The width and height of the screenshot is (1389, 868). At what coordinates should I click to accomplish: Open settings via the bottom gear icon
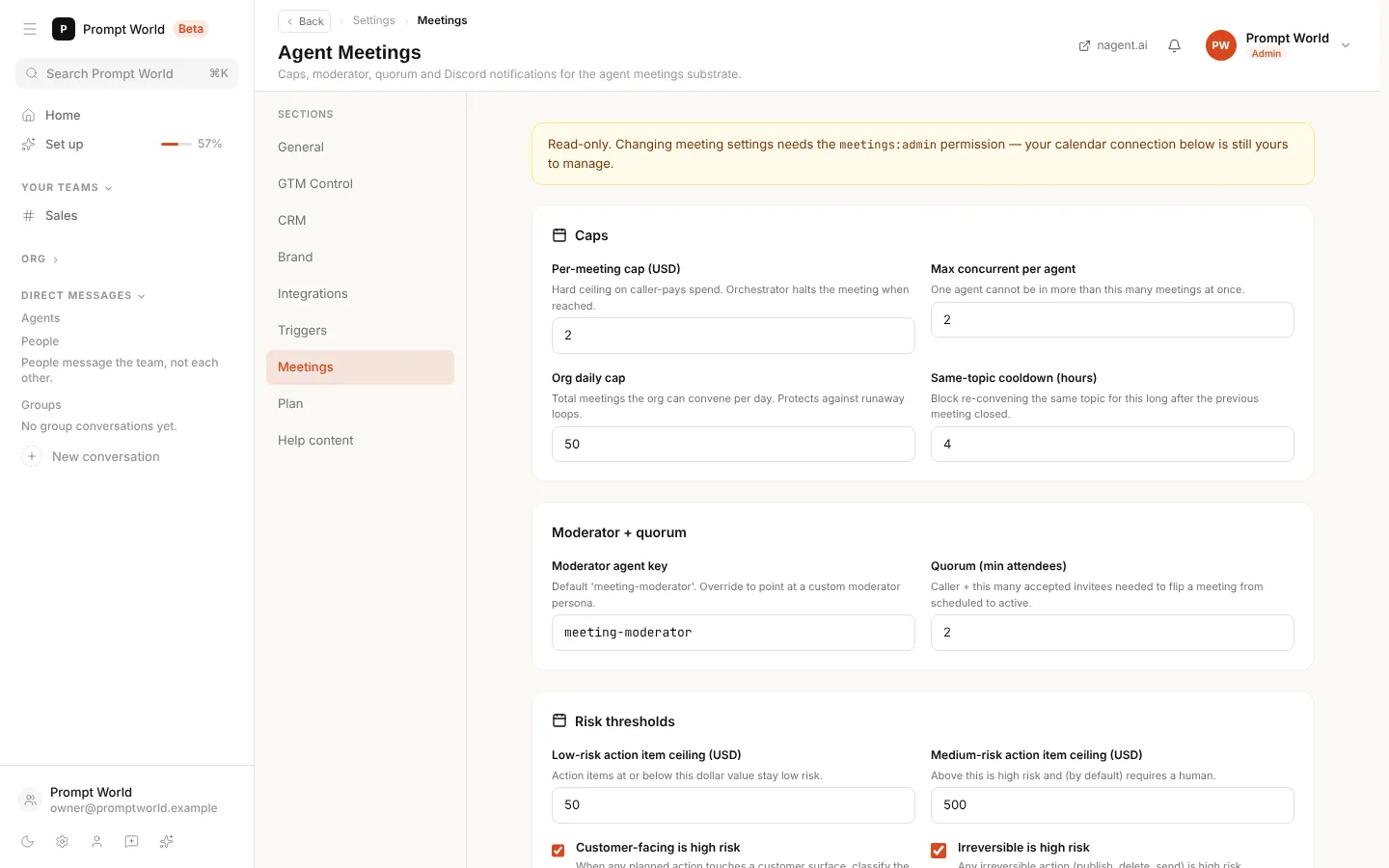(63, 842)
